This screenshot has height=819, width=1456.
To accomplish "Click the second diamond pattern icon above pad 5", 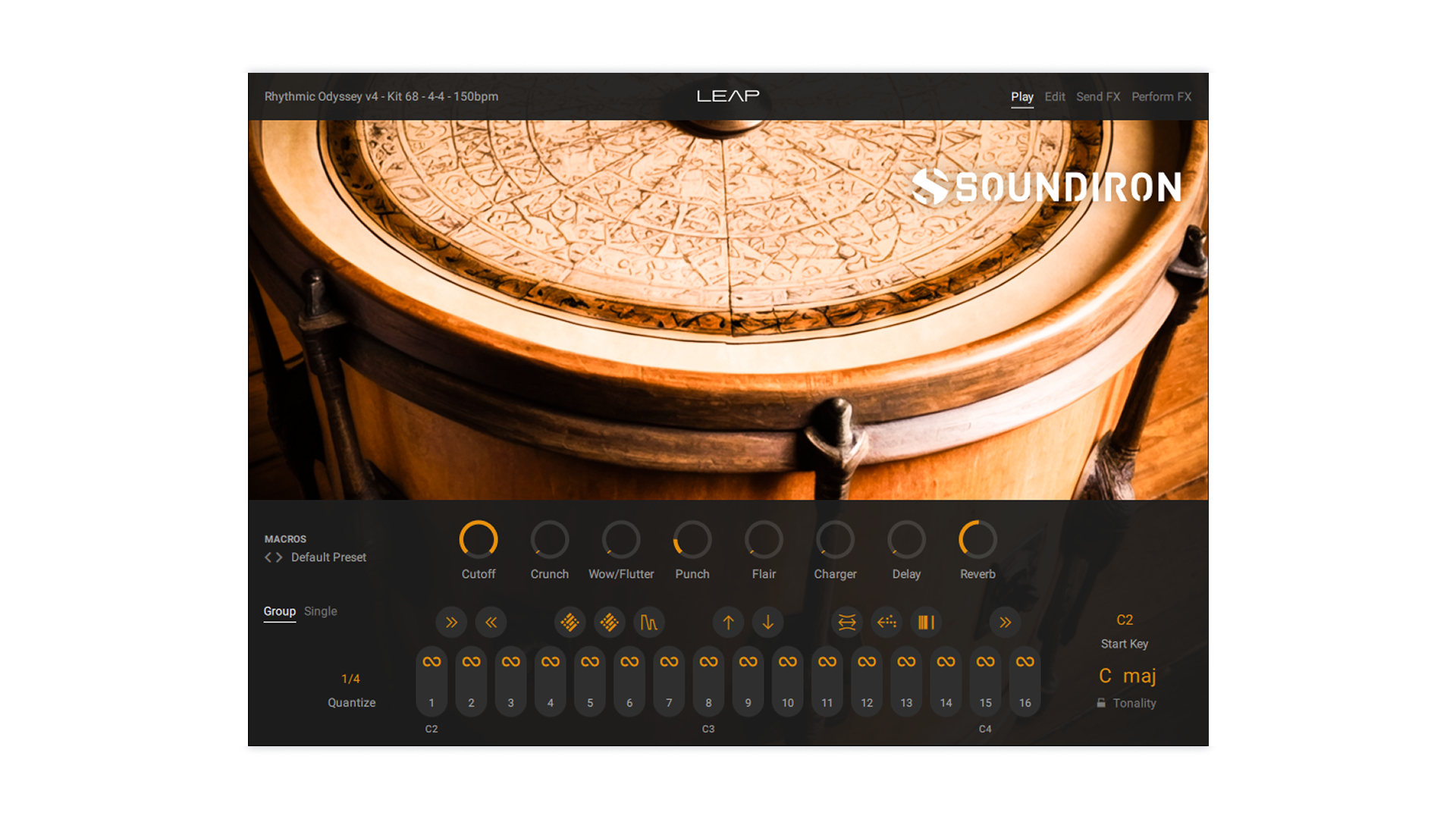I will [x=609, y=623].
